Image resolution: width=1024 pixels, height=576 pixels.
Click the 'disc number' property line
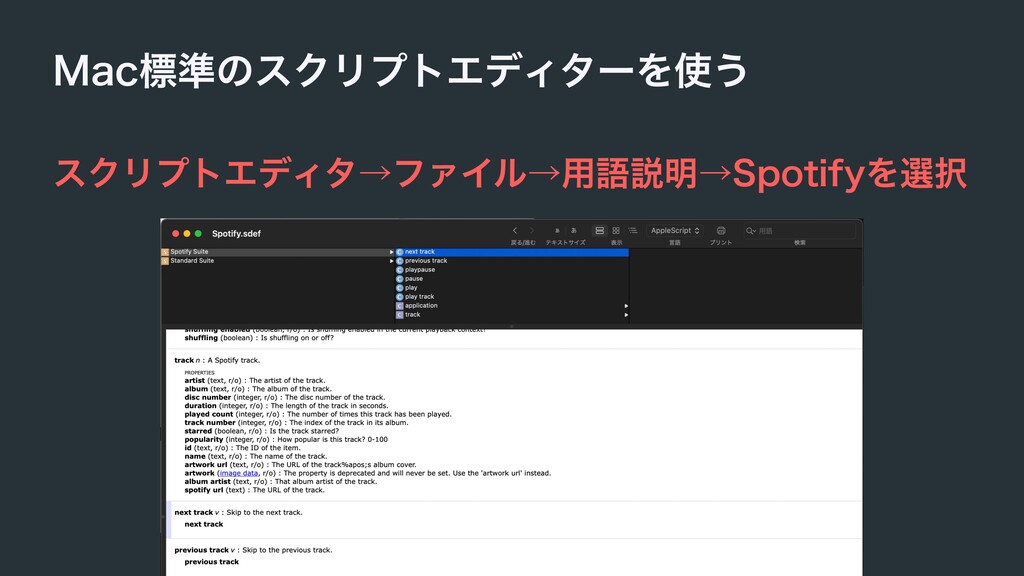click(285, 397)
